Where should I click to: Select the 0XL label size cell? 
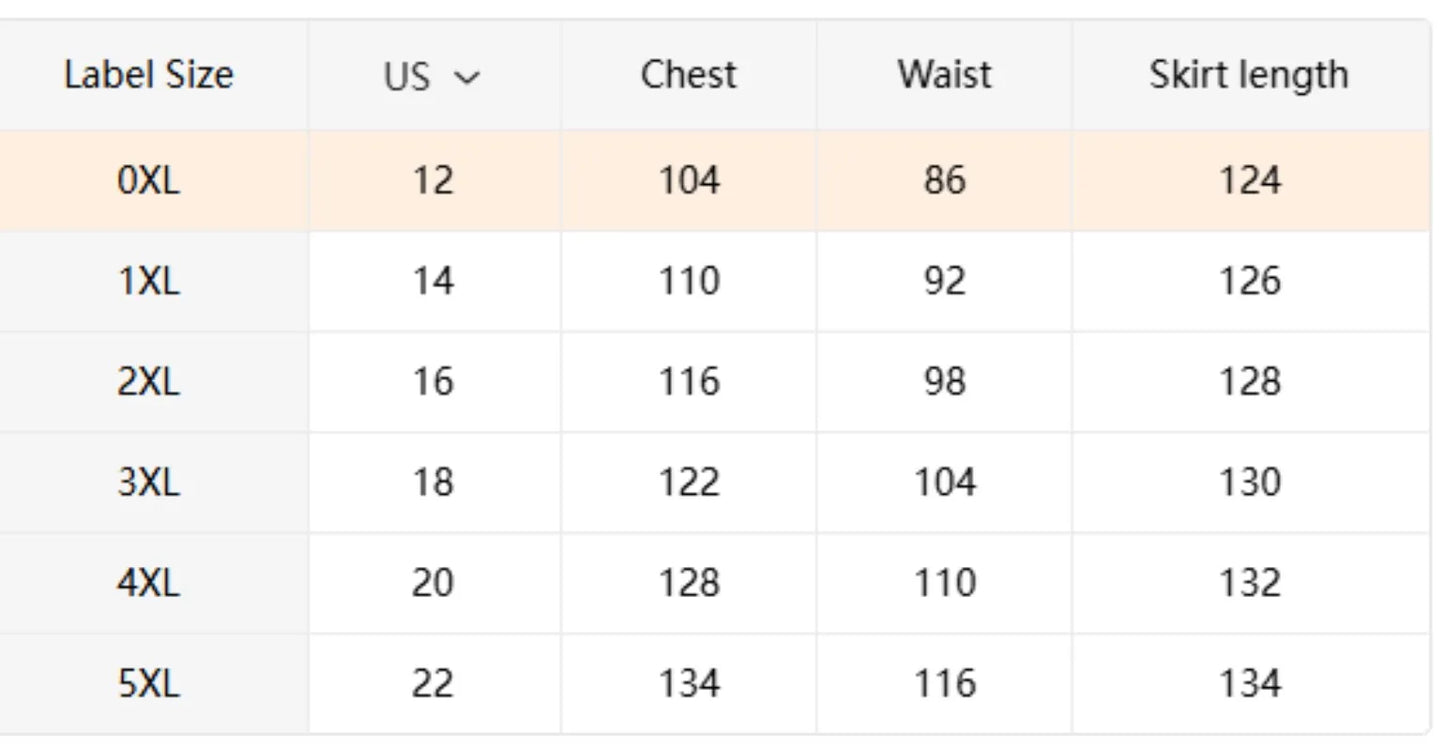(149, 181)
